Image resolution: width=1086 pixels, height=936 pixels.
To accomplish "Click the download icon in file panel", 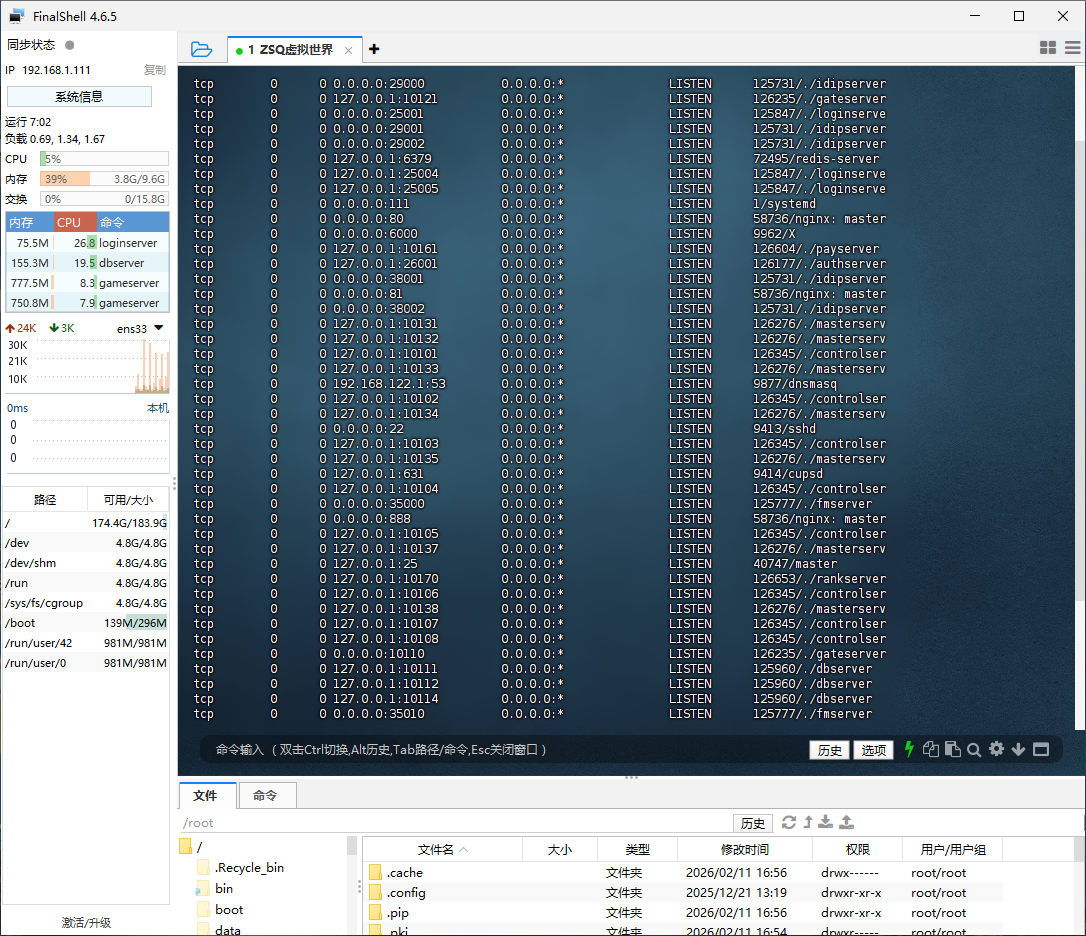I will coord(826,822).
